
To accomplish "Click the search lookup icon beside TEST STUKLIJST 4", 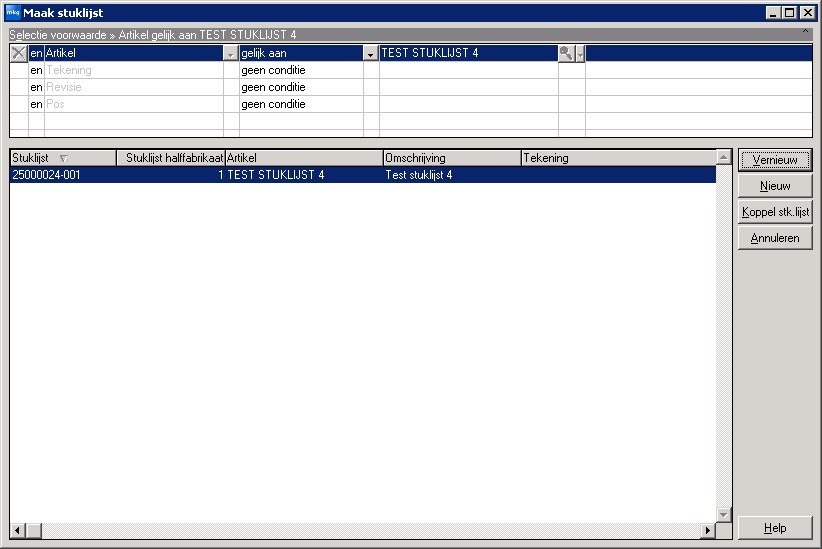I will pos(566,53).
